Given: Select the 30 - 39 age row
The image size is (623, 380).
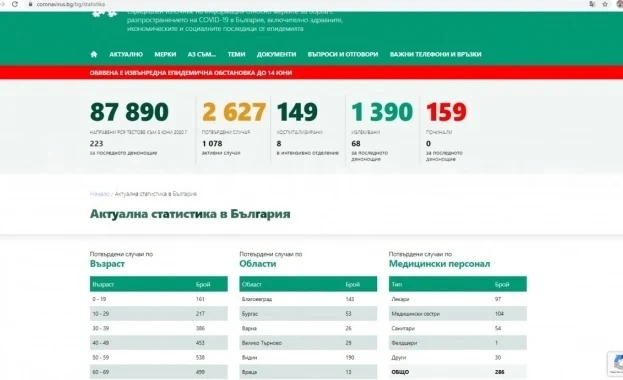Looking at the screenshot, I should click(159, 328).
